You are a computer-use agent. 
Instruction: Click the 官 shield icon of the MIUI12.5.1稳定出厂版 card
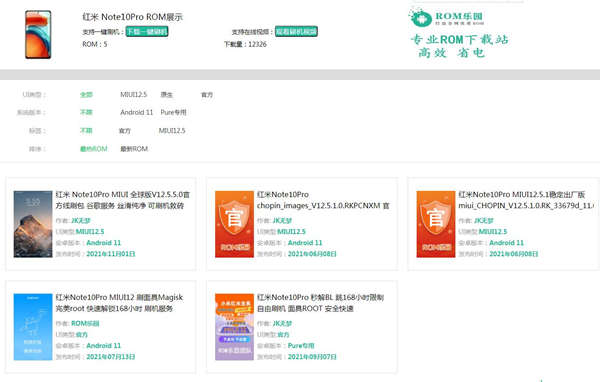point(436,224)
